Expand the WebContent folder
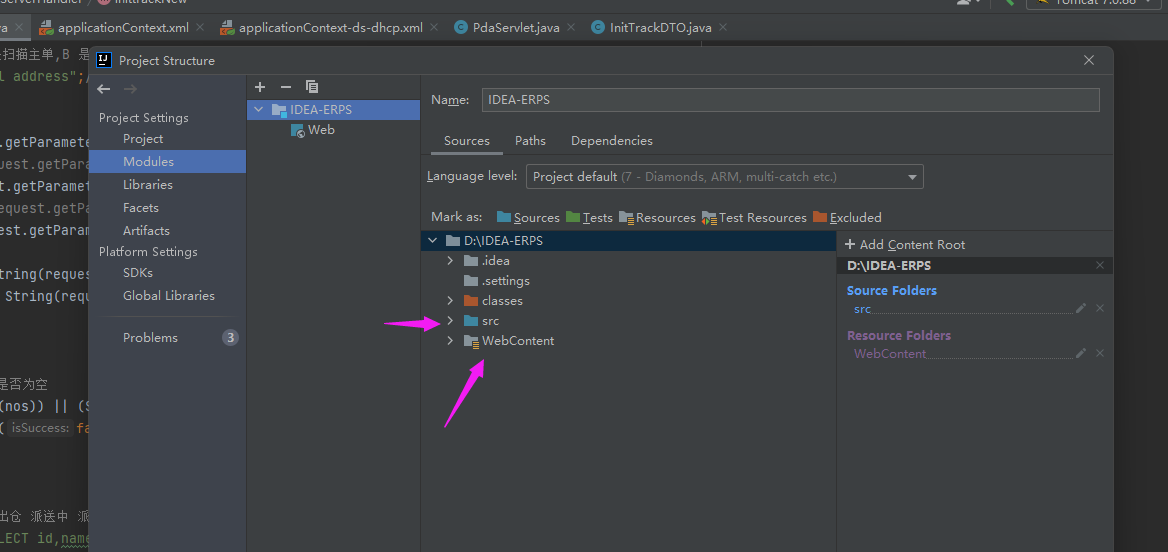Image resolution: width=1168 pixels, height=552 pixels. coord(450,341)
